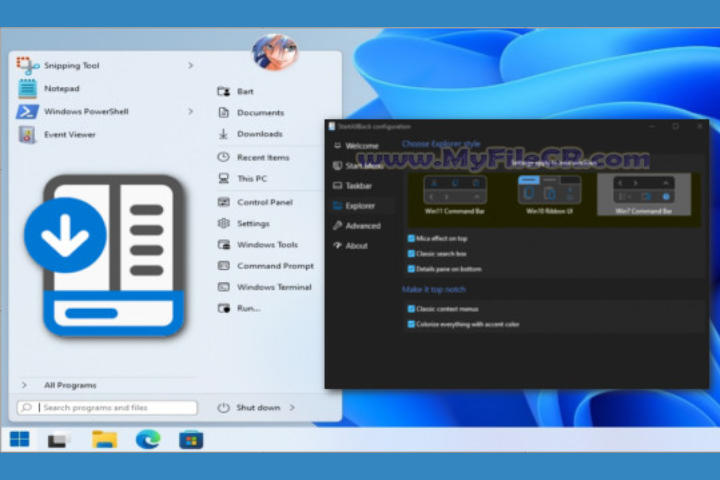Viewport: 720px width, 480px height.
Task: Click the search magnifier icon
Action: coord(27,407)
